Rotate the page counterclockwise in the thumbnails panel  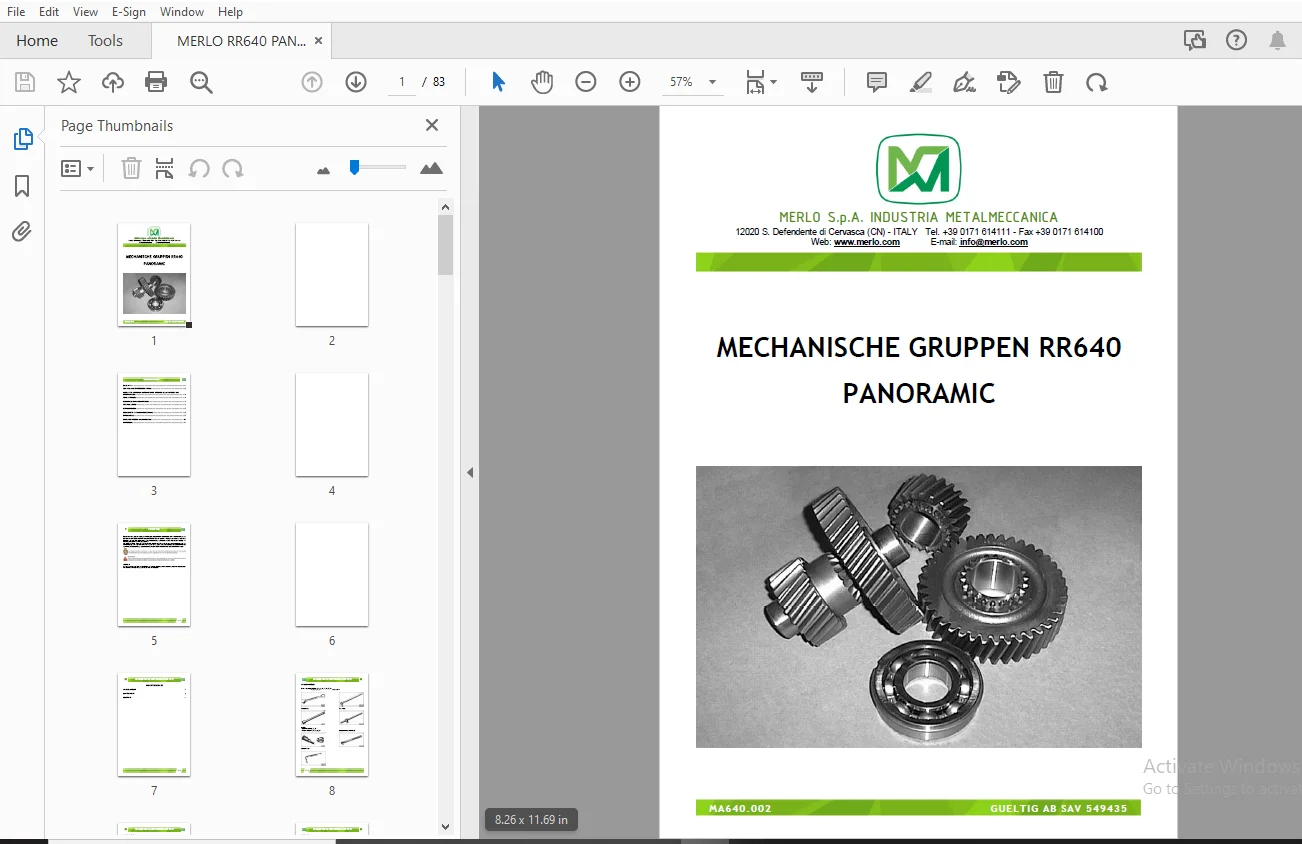pos(199,168)
